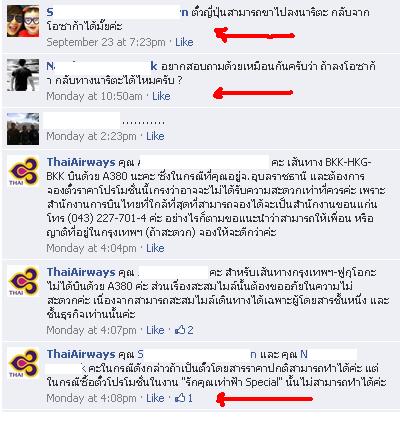Open the black-and-white profile photo of second commenter
Image resolution: width=400 pixels, height=421 pixels.
pos(23,75)
